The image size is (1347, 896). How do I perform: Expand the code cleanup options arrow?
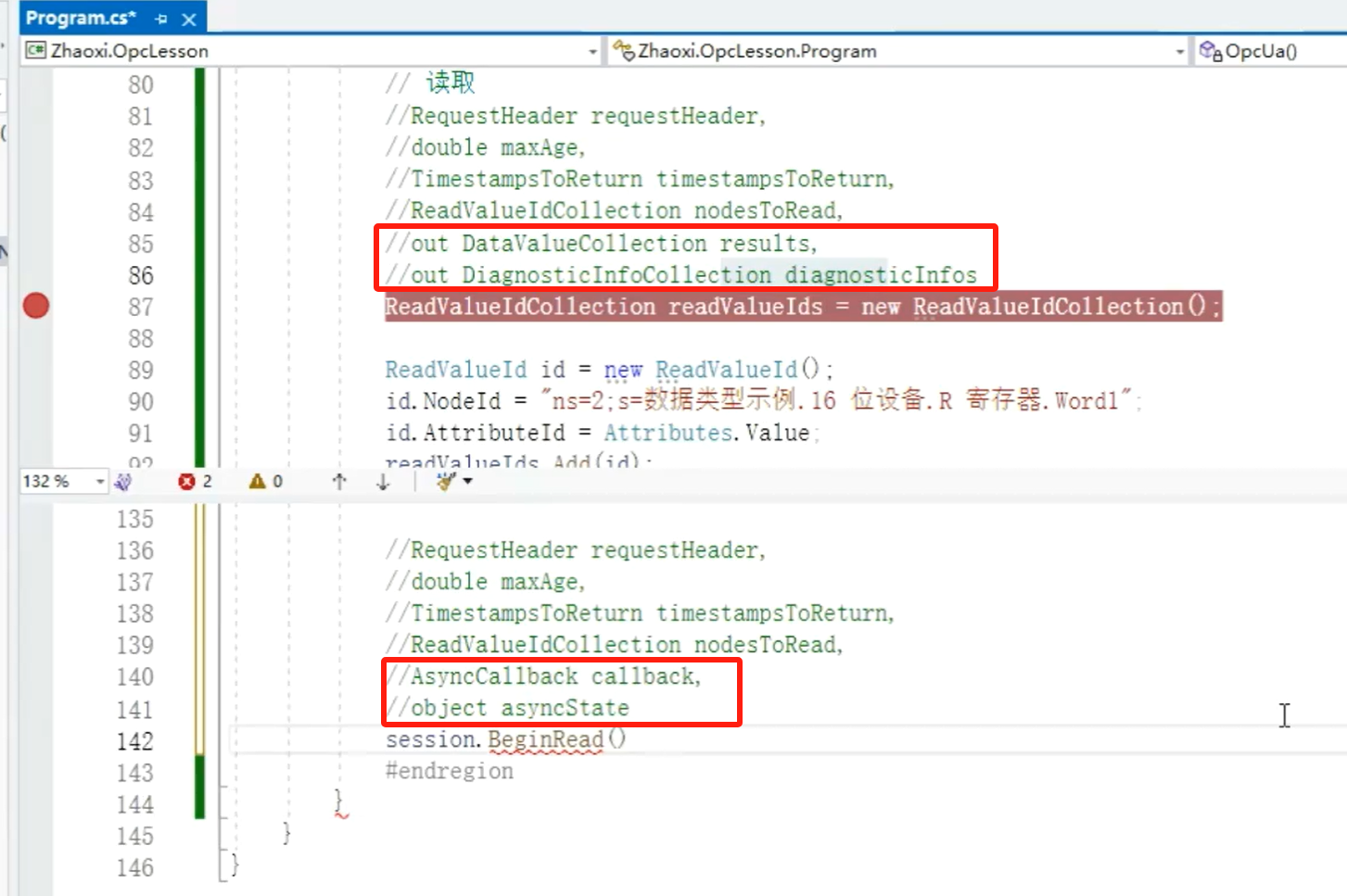468,481
